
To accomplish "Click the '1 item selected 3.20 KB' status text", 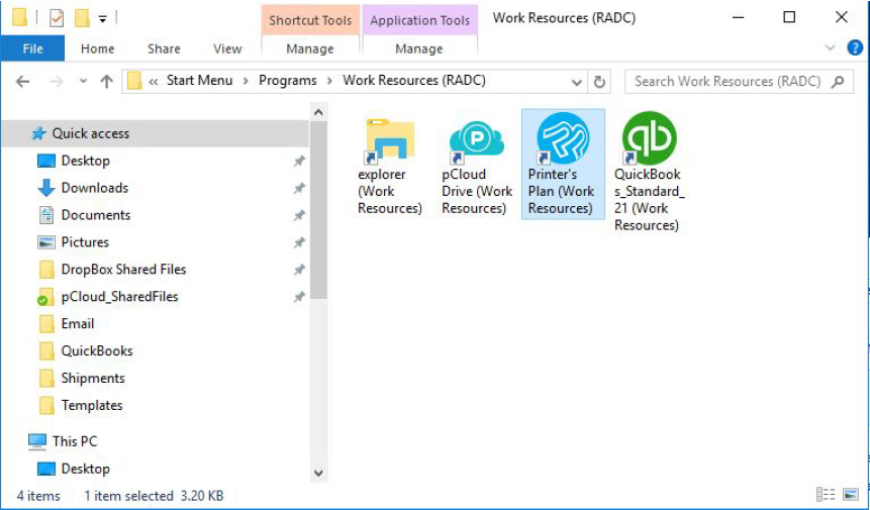I will [154, 496].
